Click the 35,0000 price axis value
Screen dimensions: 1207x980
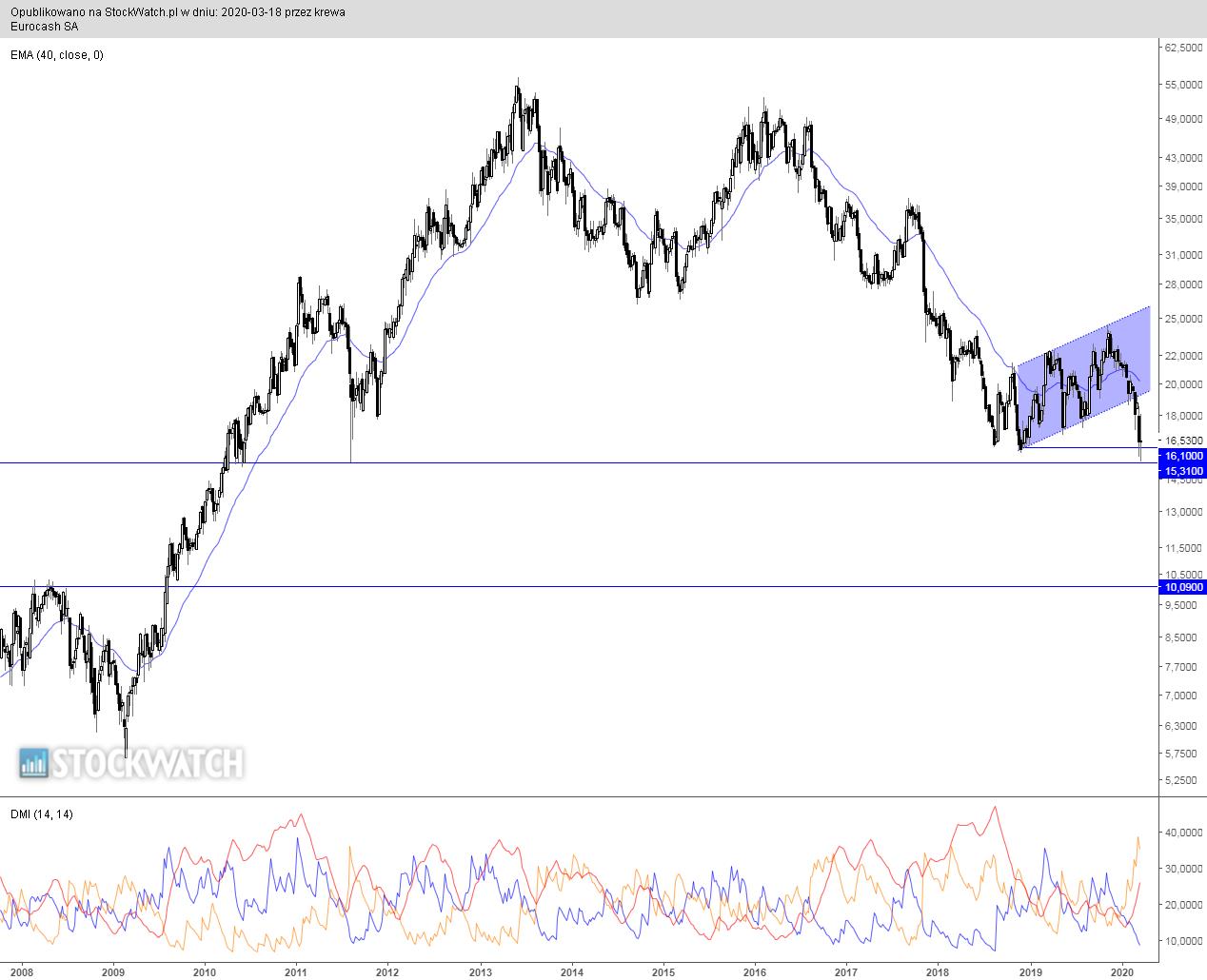coord(1183,219)
